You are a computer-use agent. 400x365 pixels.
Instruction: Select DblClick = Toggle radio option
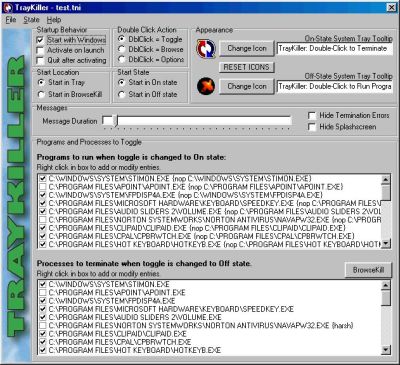pos(122,39)
